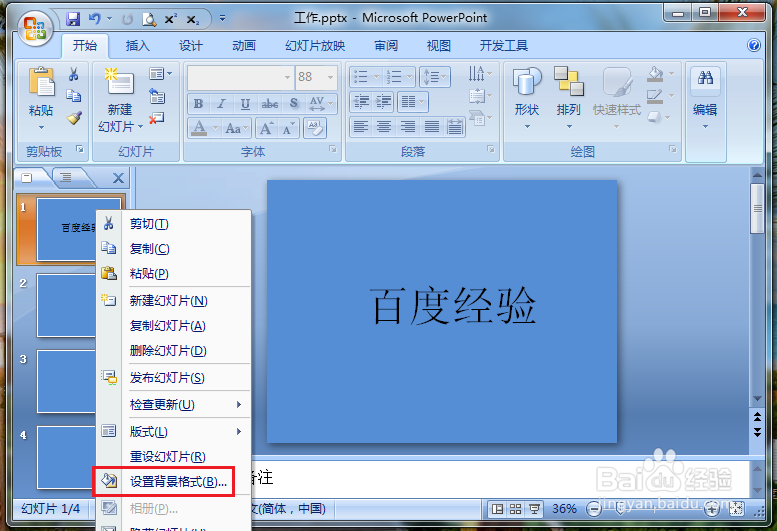Clear all formatting with the eraser icon
Screen dimensions: 777x531
(x=315, y=128)
